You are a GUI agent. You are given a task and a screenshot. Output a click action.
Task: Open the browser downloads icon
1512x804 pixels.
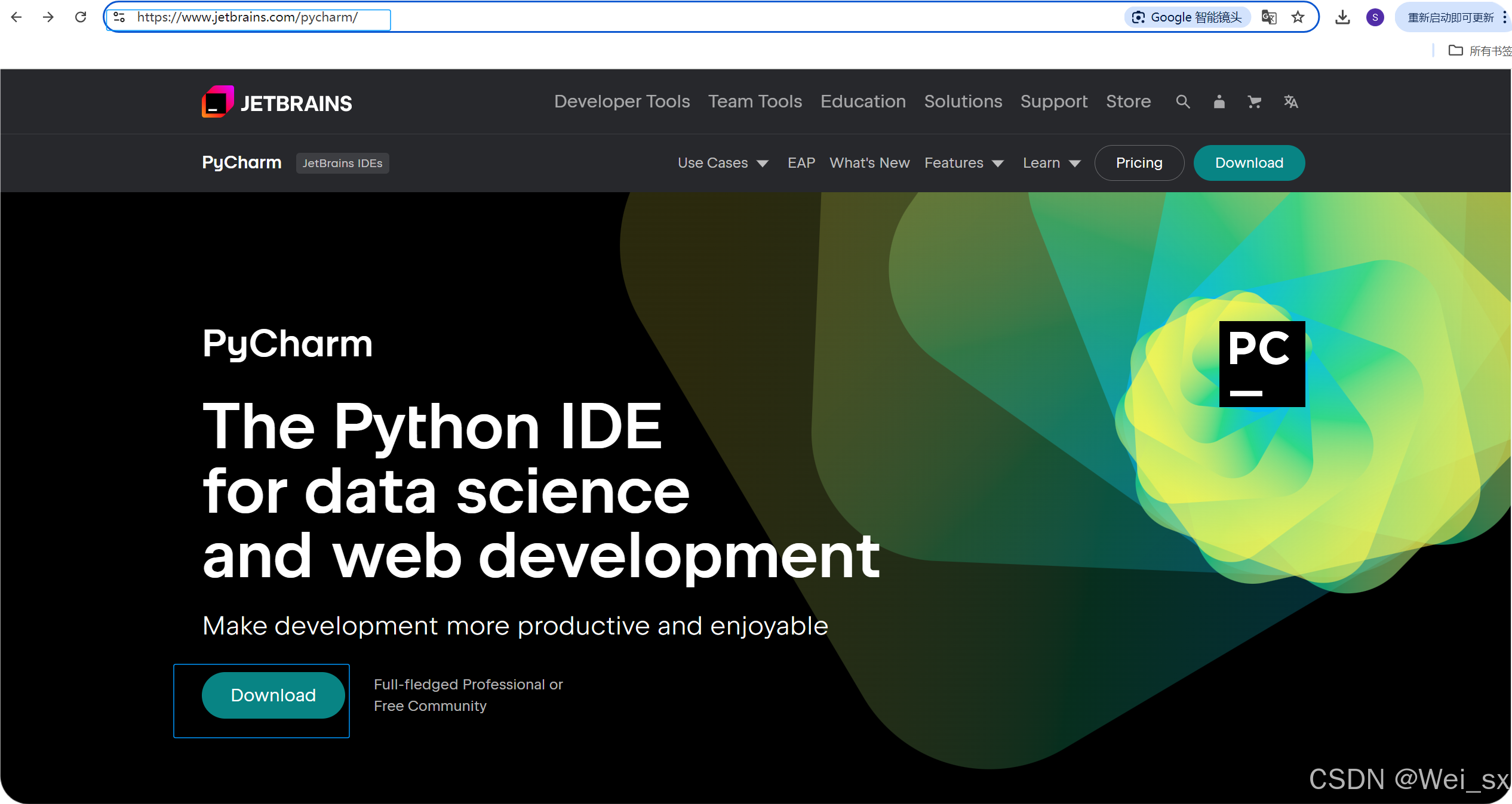1342,17
